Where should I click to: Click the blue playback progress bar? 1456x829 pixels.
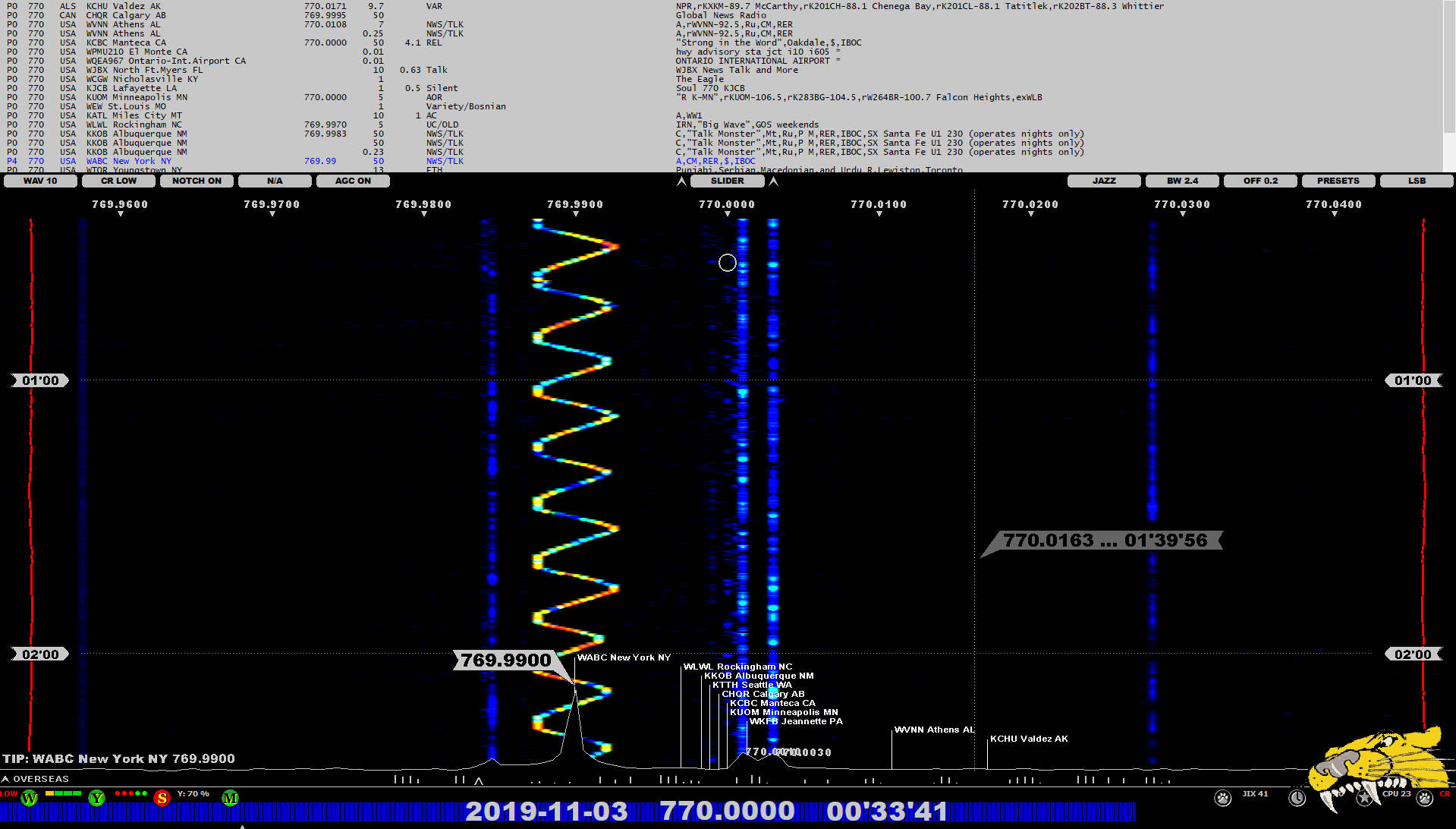click(x=568, y=812)
